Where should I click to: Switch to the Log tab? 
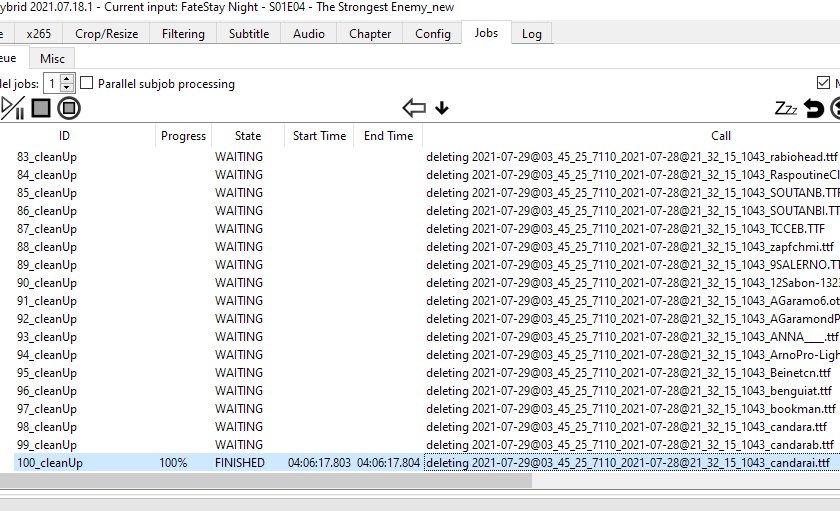click(x=532, y=33)
